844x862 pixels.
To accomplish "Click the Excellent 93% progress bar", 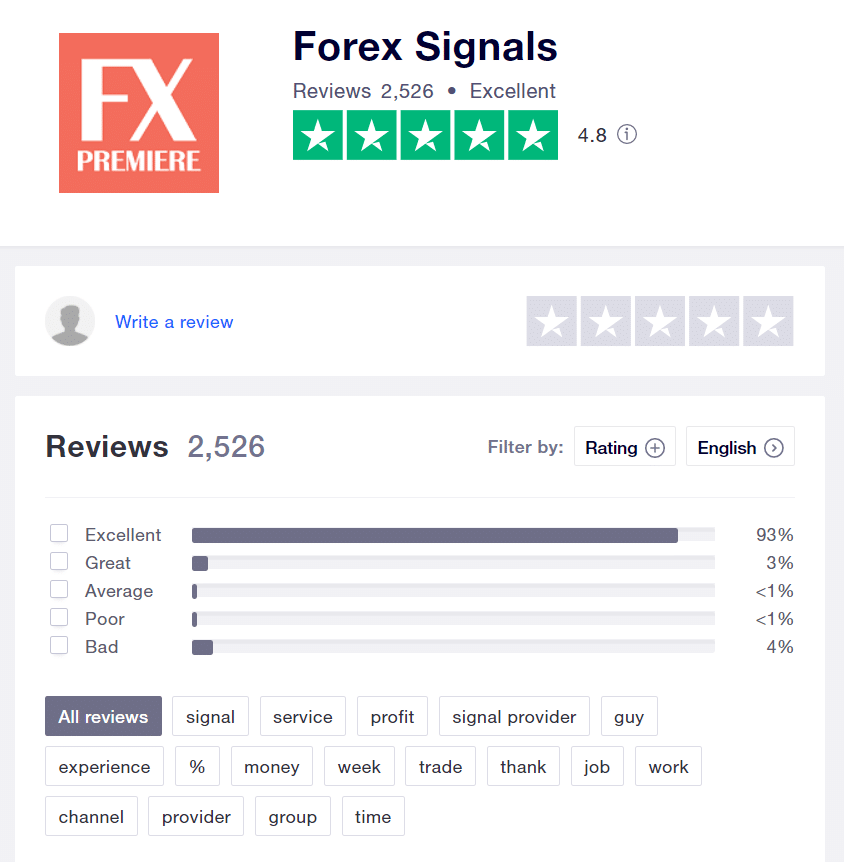I will [453, 535].
